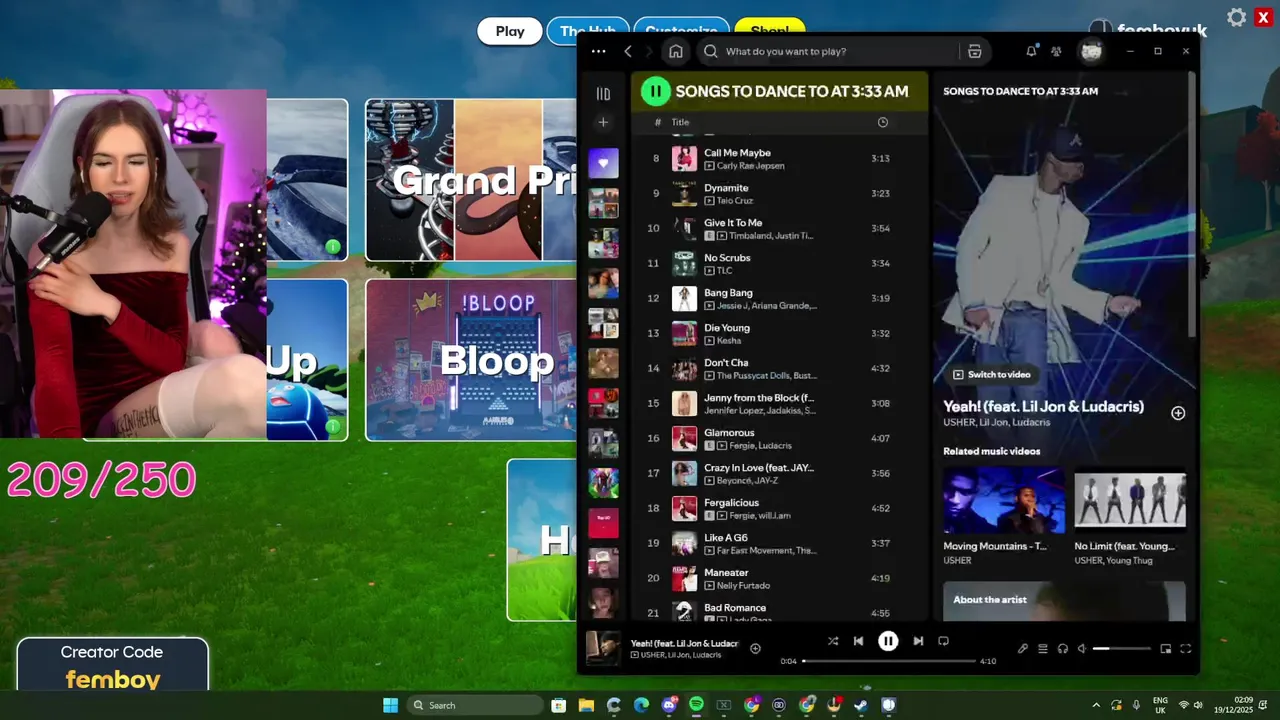
Task: Add Yeah! to library in Now Playing panel
Action: pyautogui.click(x=1178, y=413)
